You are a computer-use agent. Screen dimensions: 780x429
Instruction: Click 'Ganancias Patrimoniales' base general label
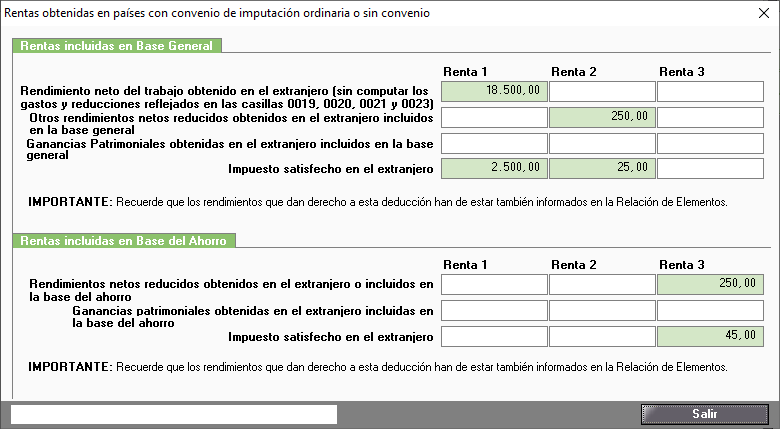click(x=230, y=149)
